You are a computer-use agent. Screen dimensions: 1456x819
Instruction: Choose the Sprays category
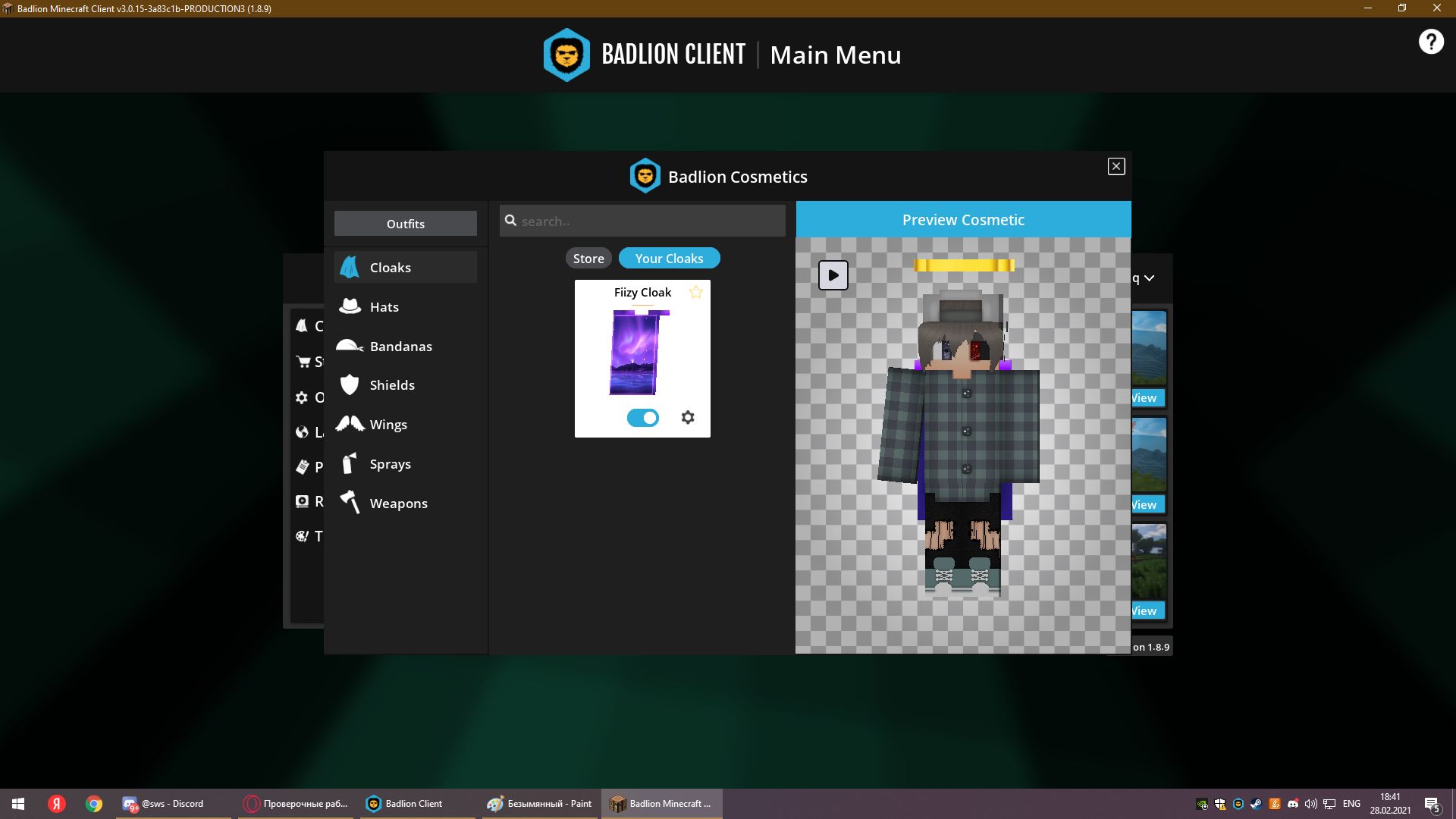[406, 464]
